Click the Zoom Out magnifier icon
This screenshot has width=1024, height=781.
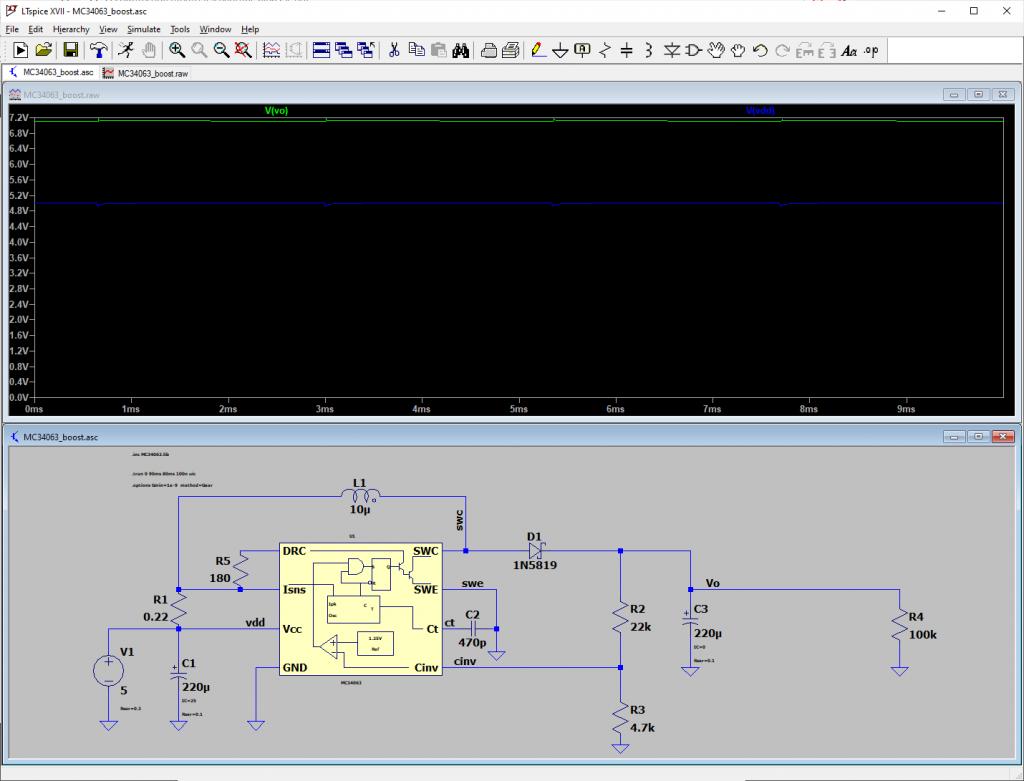tap(221, 50)
